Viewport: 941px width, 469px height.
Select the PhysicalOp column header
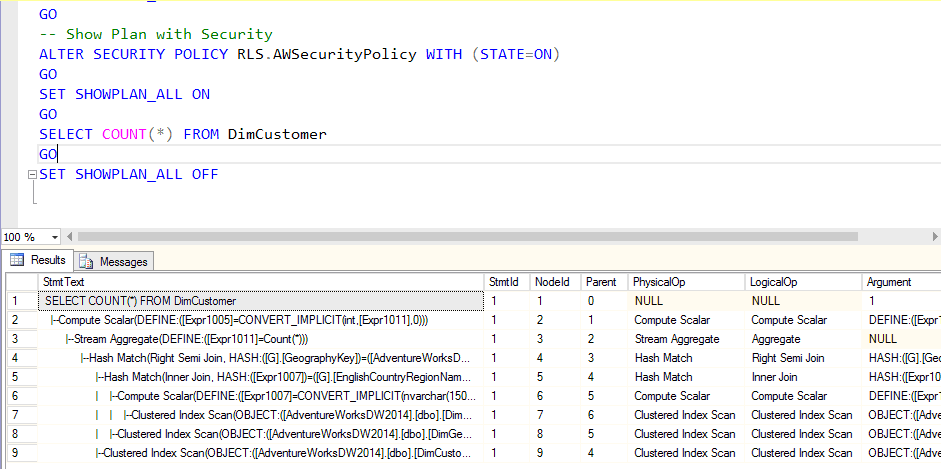[x=686, y=282]
